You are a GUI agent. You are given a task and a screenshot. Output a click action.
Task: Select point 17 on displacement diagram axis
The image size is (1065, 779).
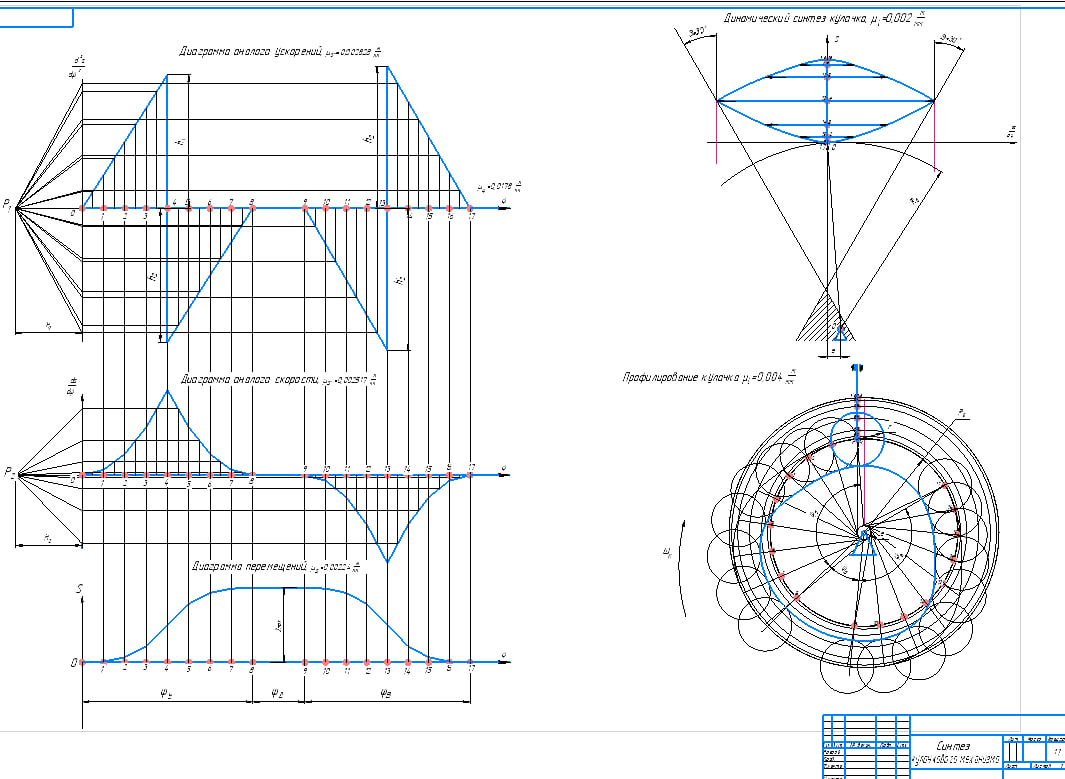click(470, 662)
